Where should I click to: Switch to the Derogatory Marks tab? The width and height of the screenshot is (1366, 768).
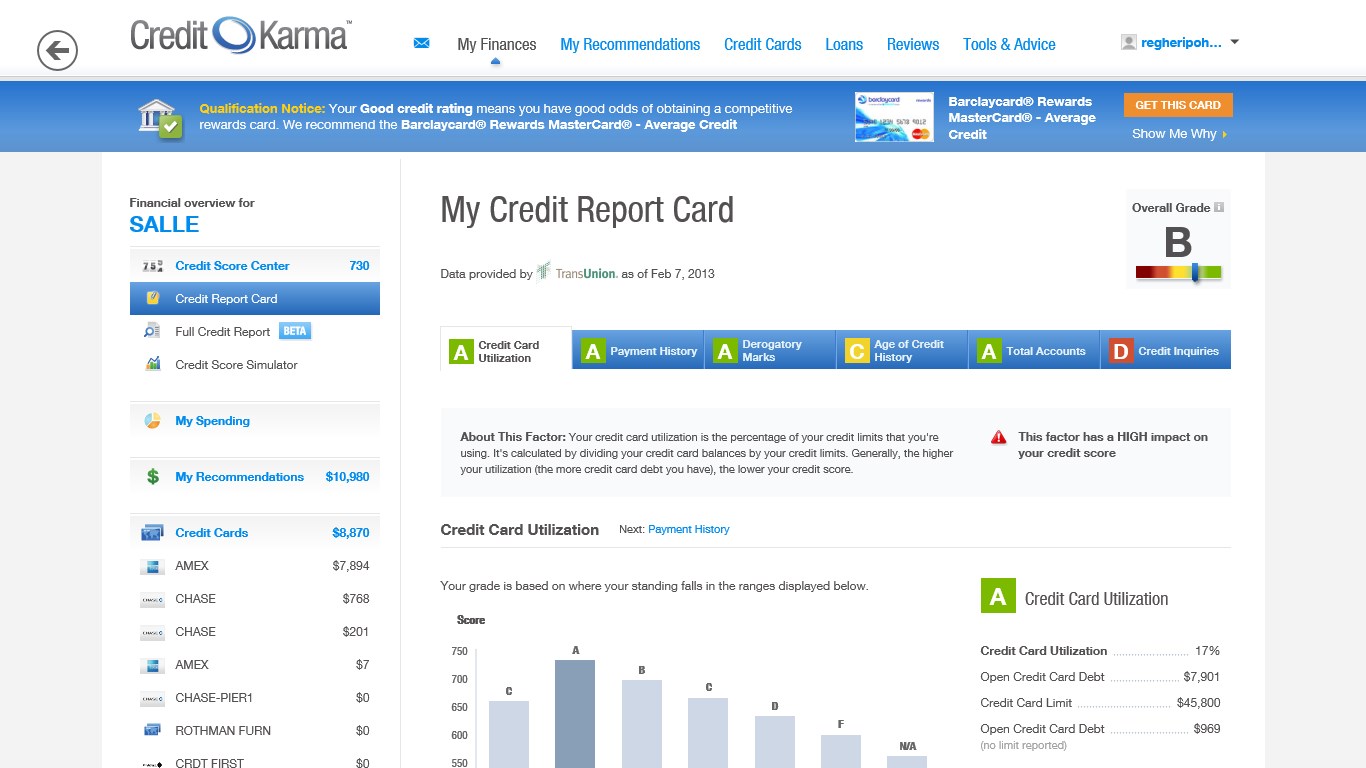pyautogui.click(x=770, y=350)
